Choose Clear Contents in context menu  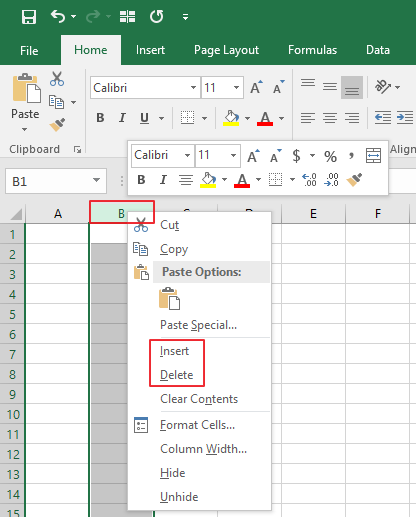(x=199, y=399)
